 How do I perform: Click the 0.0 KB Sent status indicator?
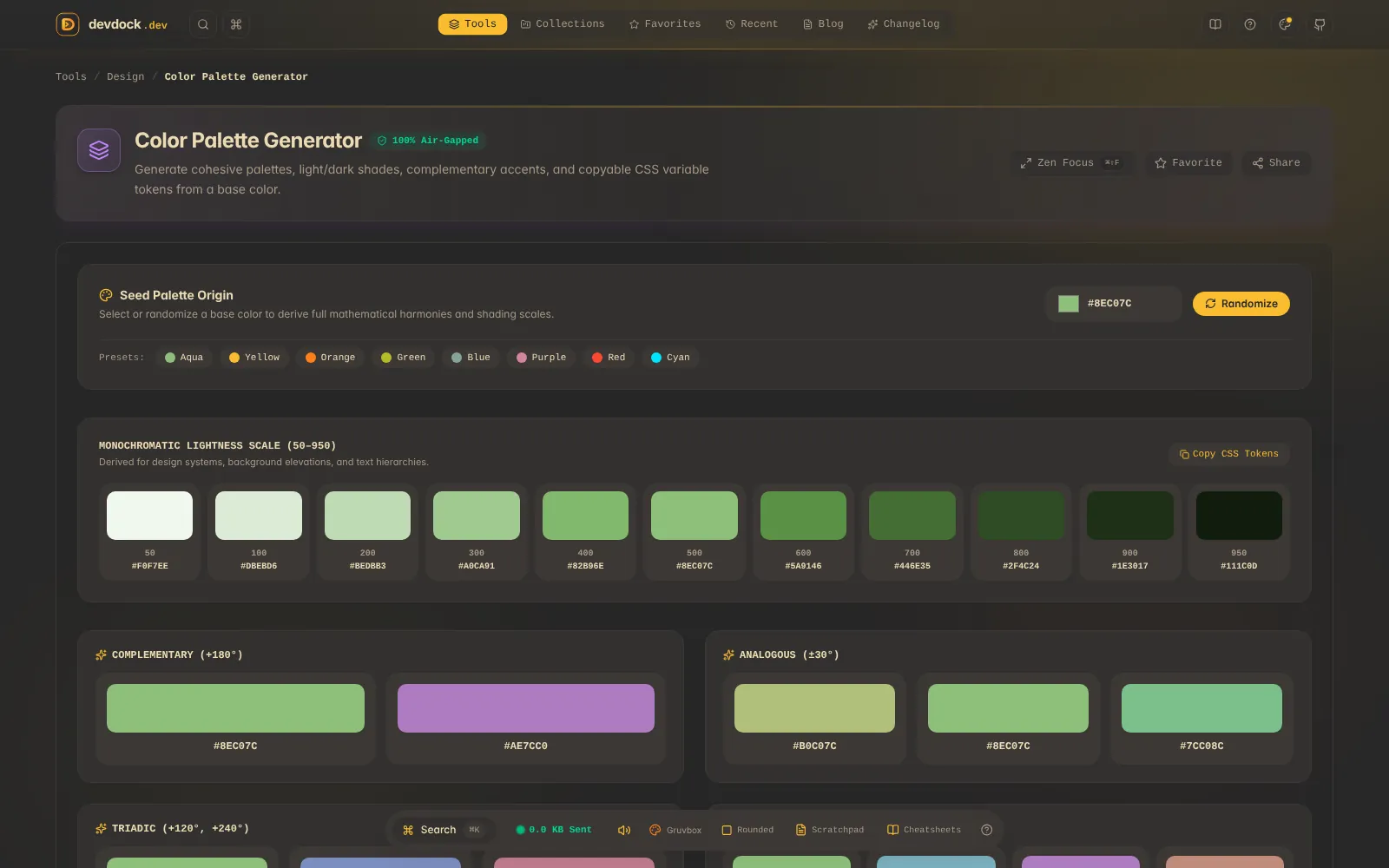coord(554,830)
